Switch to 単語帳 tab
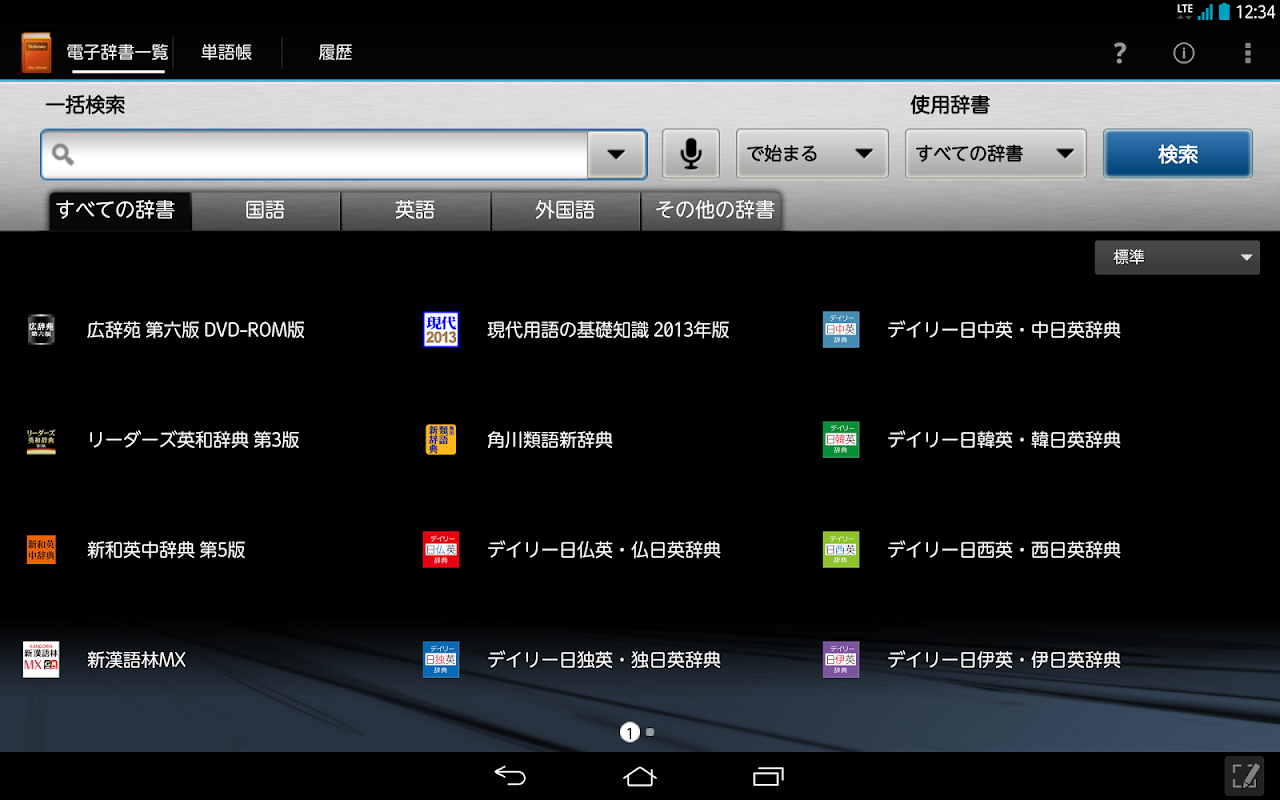Image resolution: width=1280 pixels, height=800 pixels. click(x=226, y=53)
